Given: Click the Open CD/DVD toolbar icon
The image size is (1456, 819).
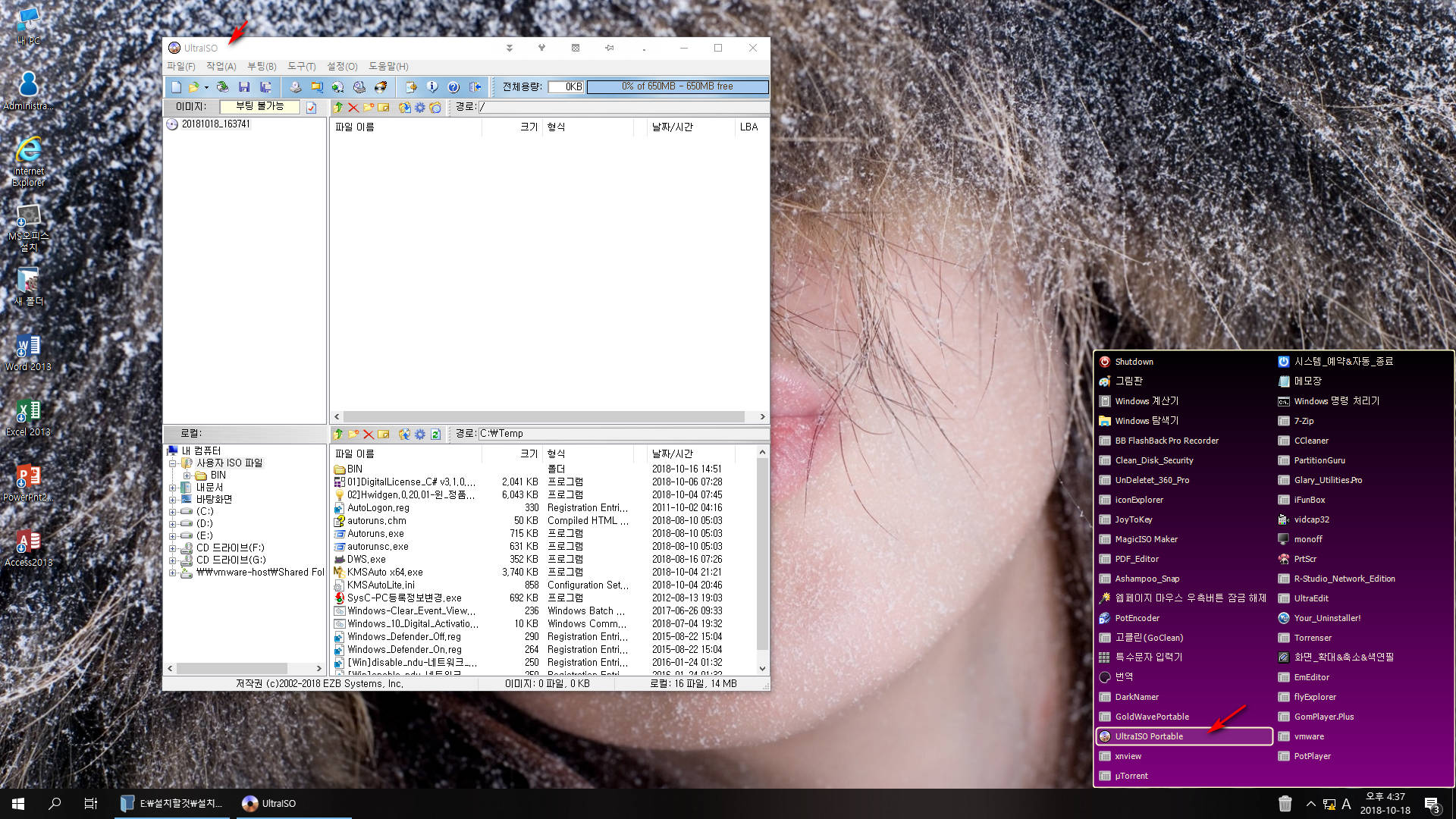Looking at the screenshot, I should (222, 87).
